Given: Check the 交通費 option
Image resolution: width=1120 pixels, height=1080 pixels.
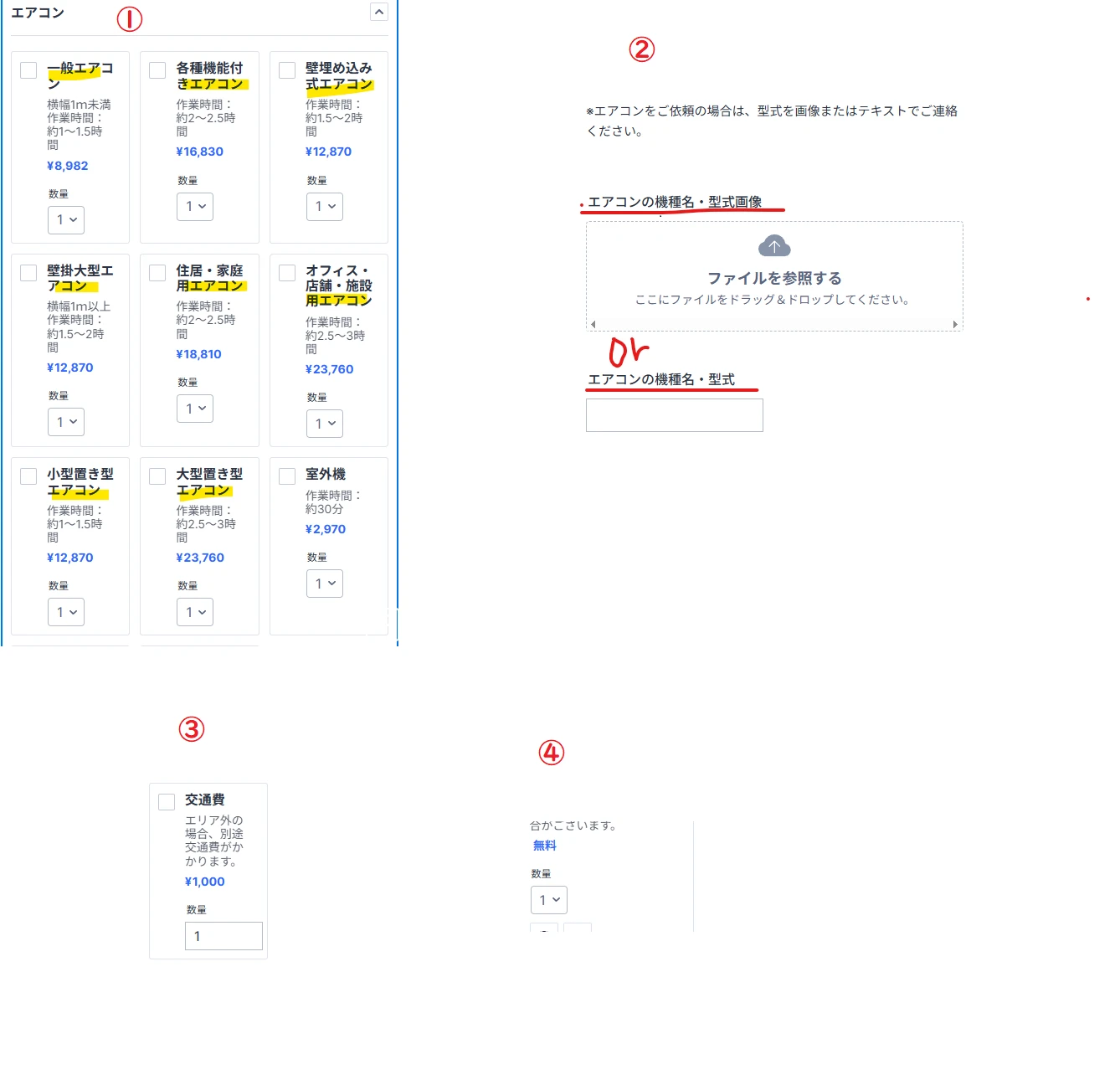Looking at the screenshot, I should tap(166, 801).
